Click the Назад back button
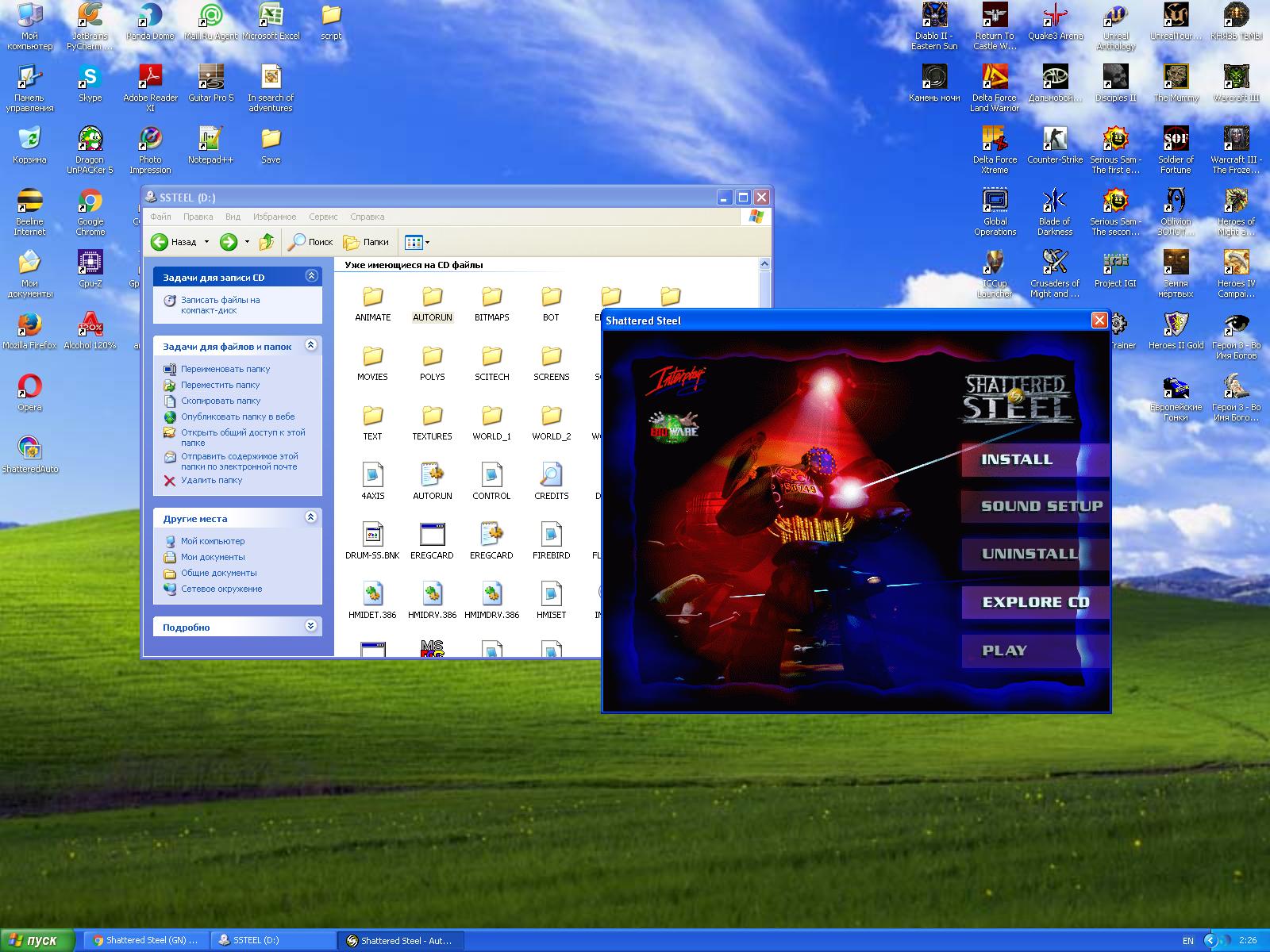Viewport: 1270px width, 952px height. (175, 242)
